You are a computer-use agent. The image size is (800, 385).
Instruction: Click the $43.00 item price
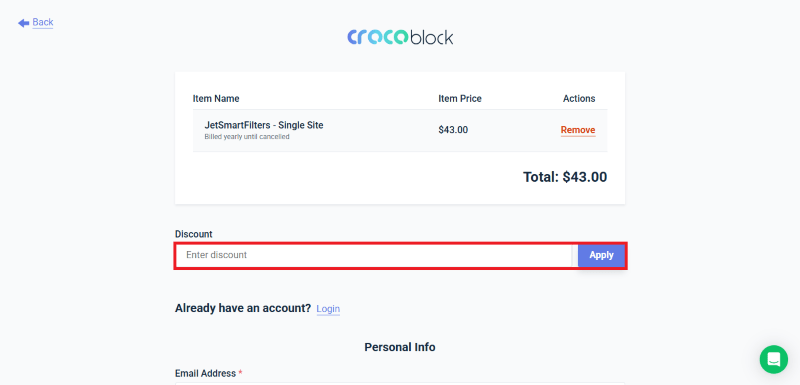(x=453, y=130)
